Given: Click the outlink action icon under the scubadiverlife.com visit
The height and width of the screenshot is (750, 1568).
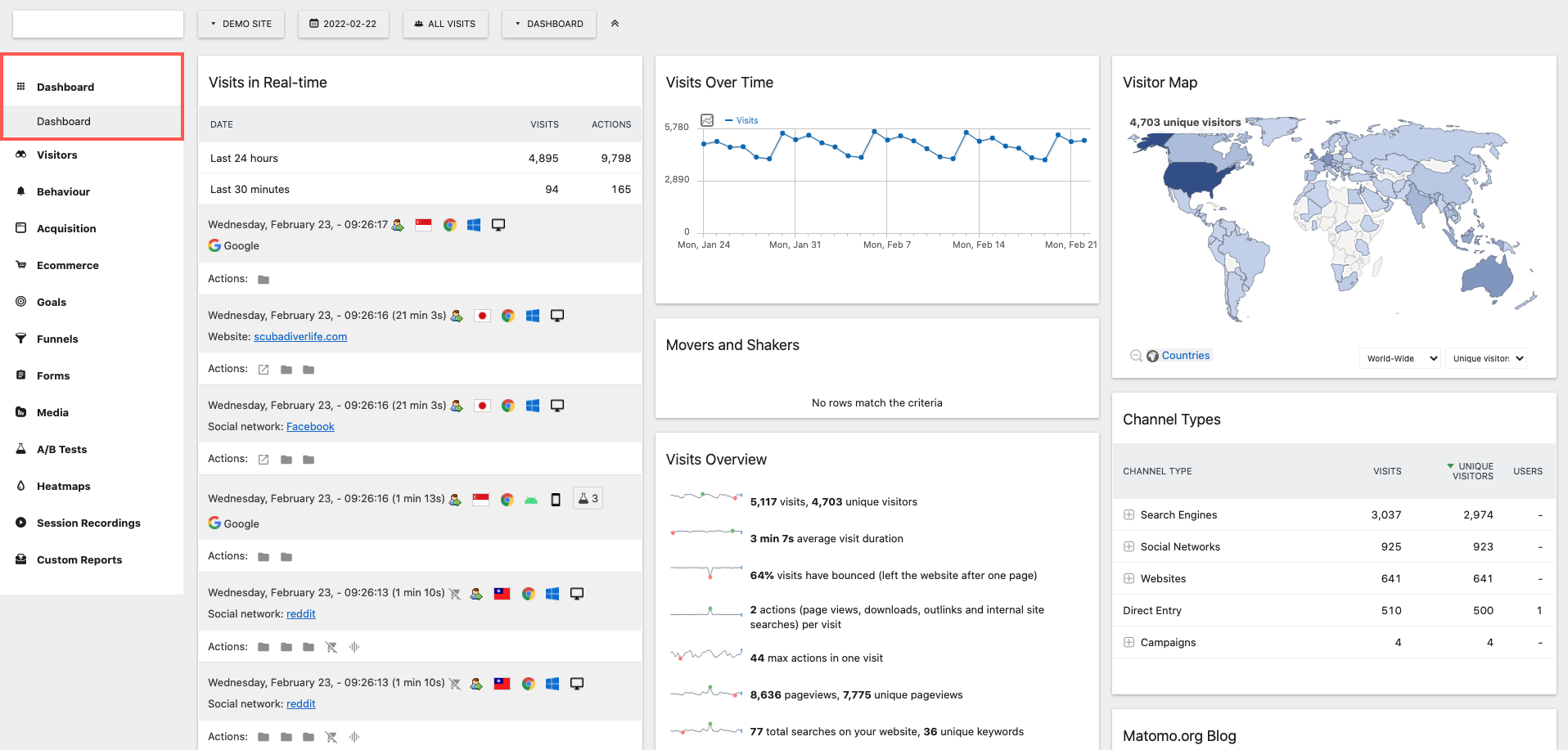Looking at the screenshot, I should (x=264, y=370).
